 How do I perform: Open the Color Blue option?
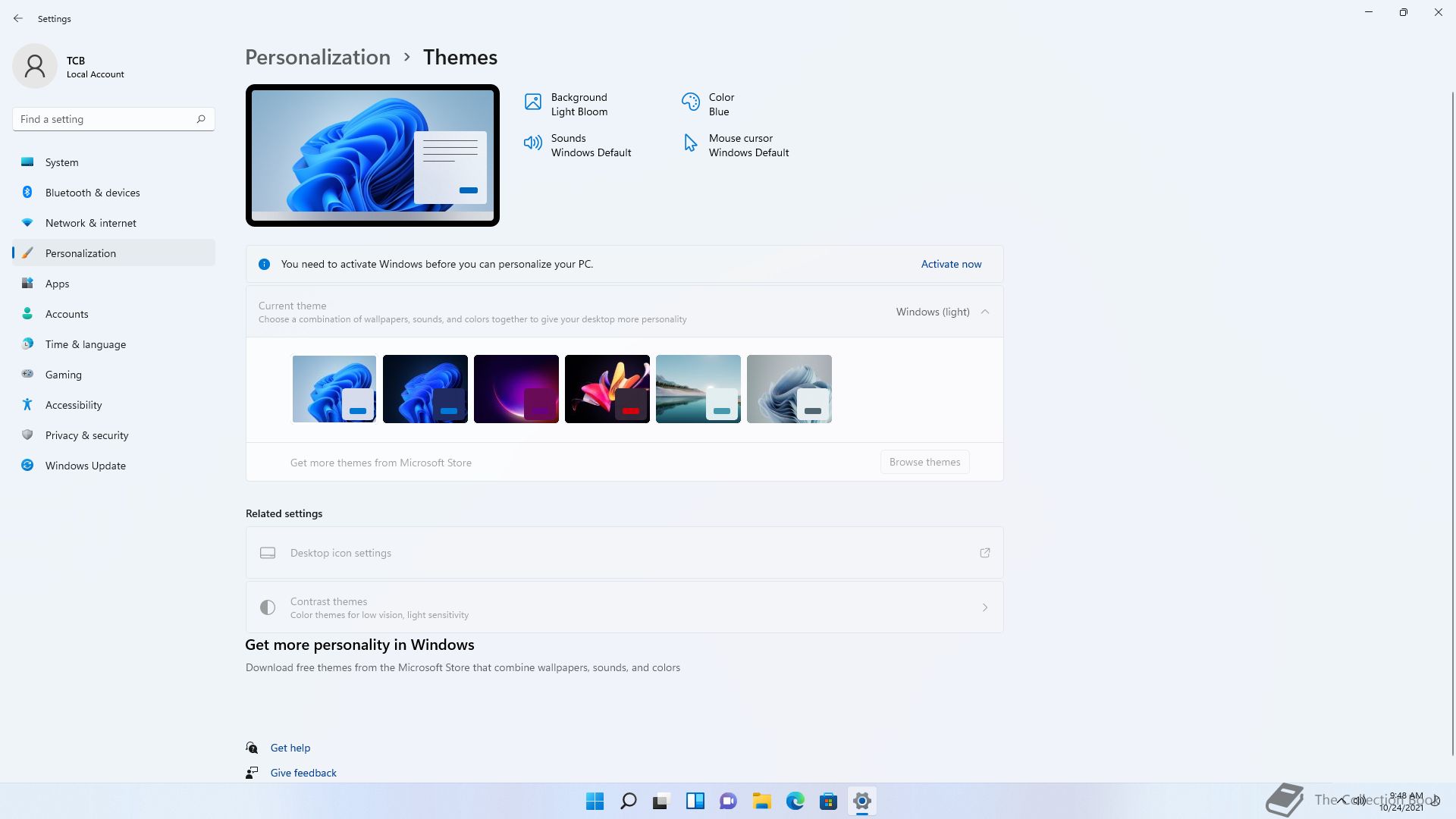click(x=708, y=105)
